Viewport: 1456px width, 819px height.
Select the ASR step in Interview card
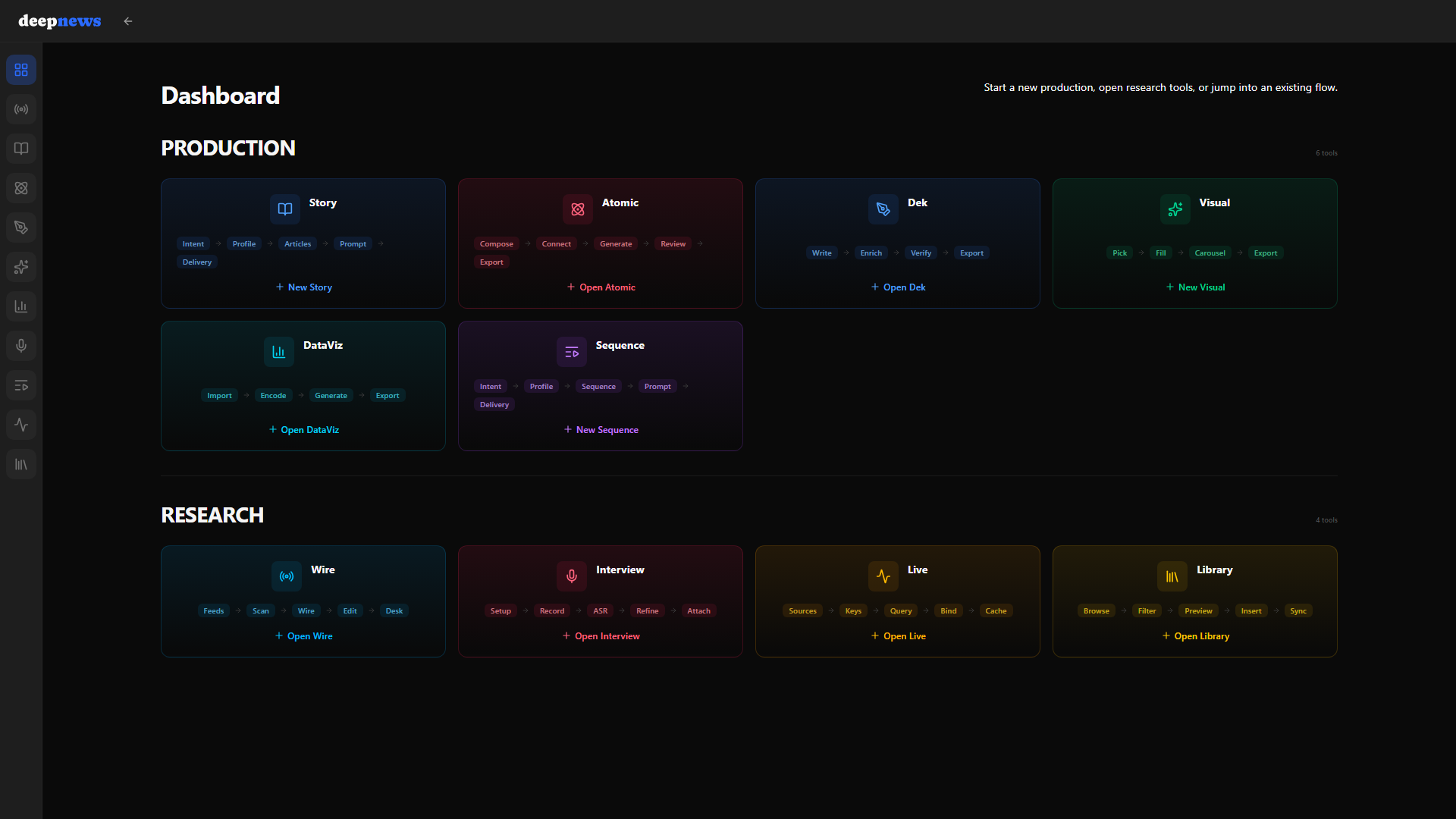(x=600, y=611)
